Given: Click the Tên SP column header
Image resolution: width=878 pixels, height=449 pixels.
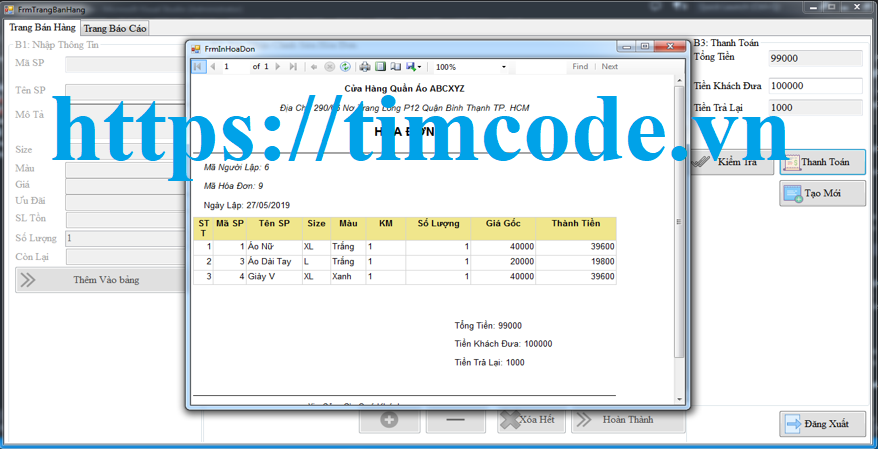Looking at the screenshot, I should 274,228.
